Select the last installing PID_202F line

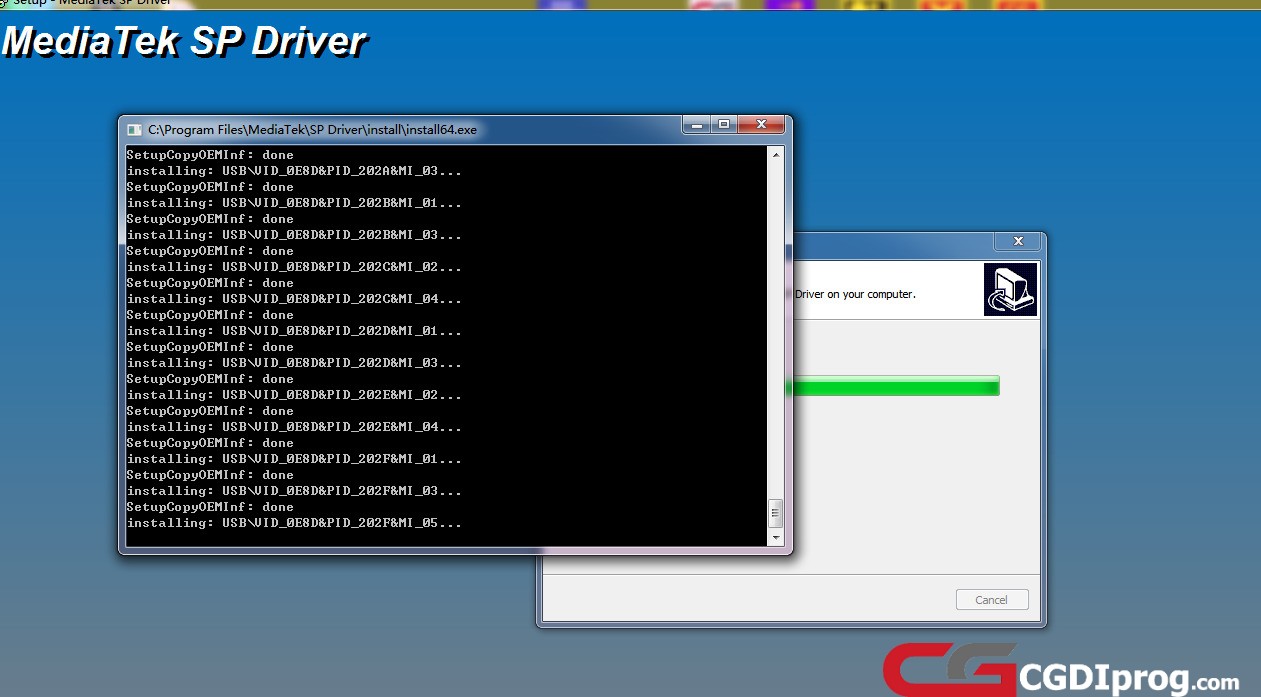point(292,522)
